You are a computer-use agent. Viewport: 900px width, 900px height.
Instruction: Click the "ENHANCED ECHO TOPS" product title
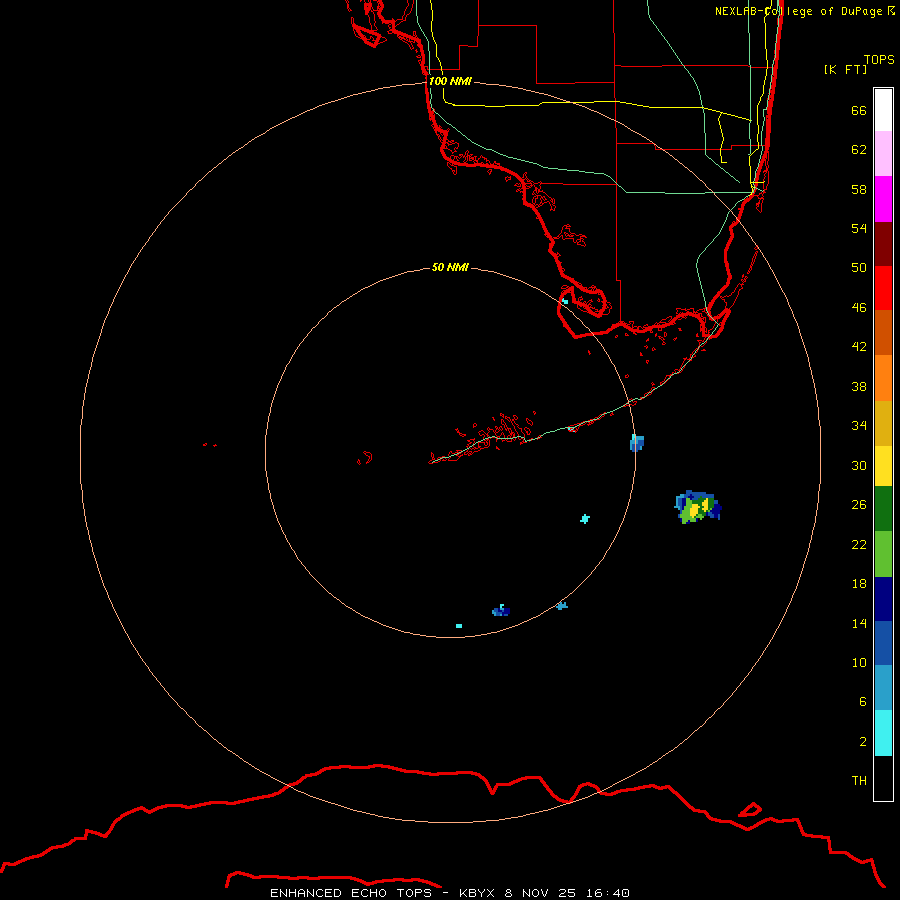(x=351, y=893)
